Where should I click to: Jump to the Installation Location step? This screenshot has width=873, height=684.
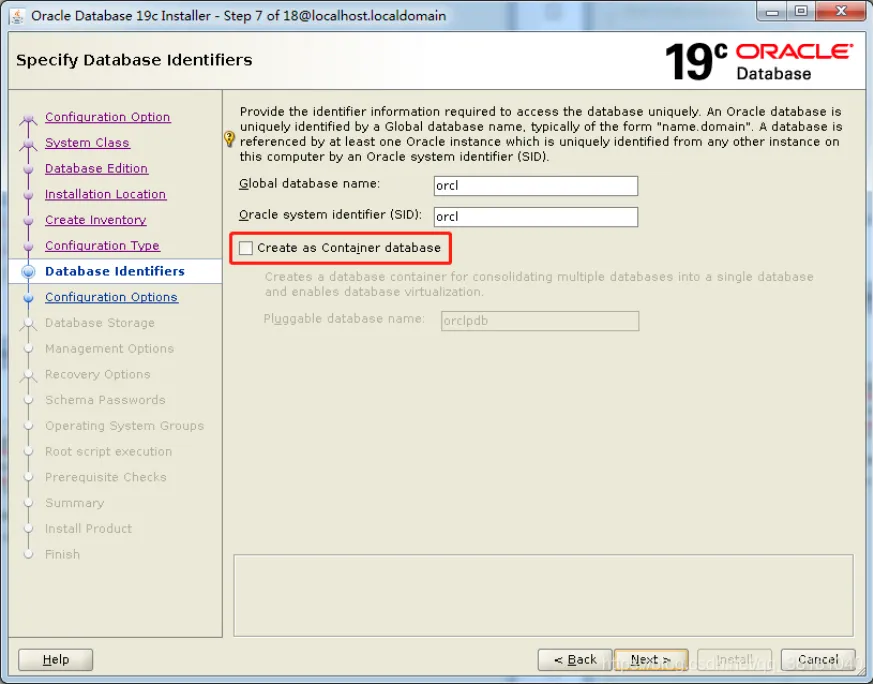(x=105, y=194)
